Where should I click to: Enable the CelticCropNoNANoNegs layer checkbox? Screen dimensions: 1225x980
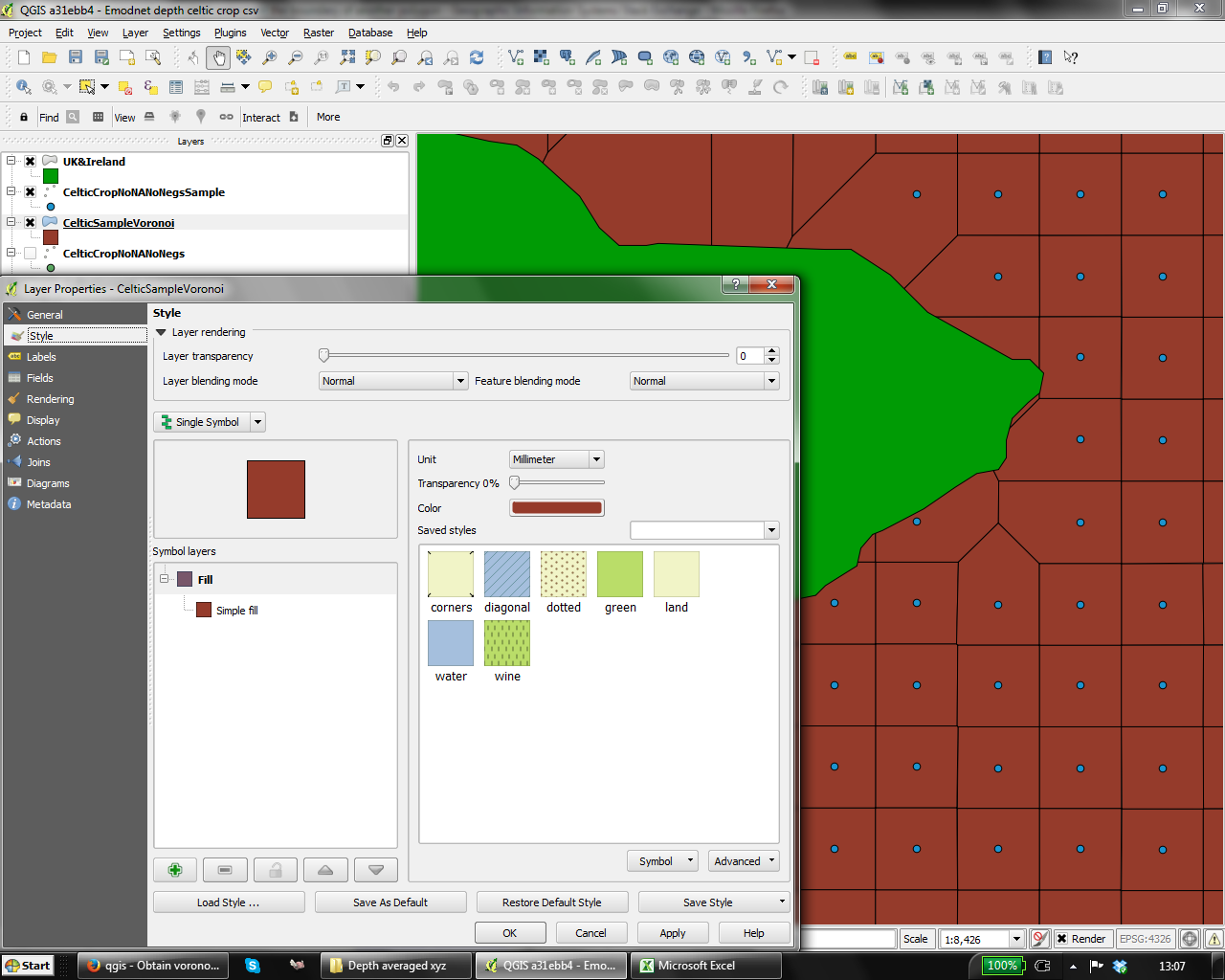31,254
